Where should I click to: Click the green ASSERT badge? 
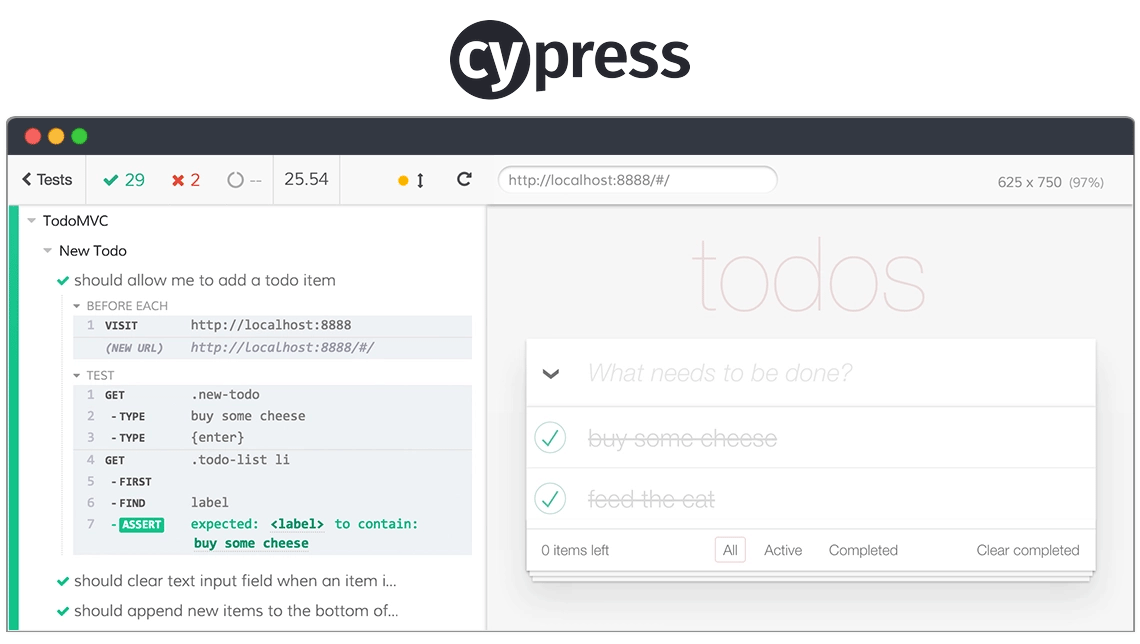(x=142, y=525)
